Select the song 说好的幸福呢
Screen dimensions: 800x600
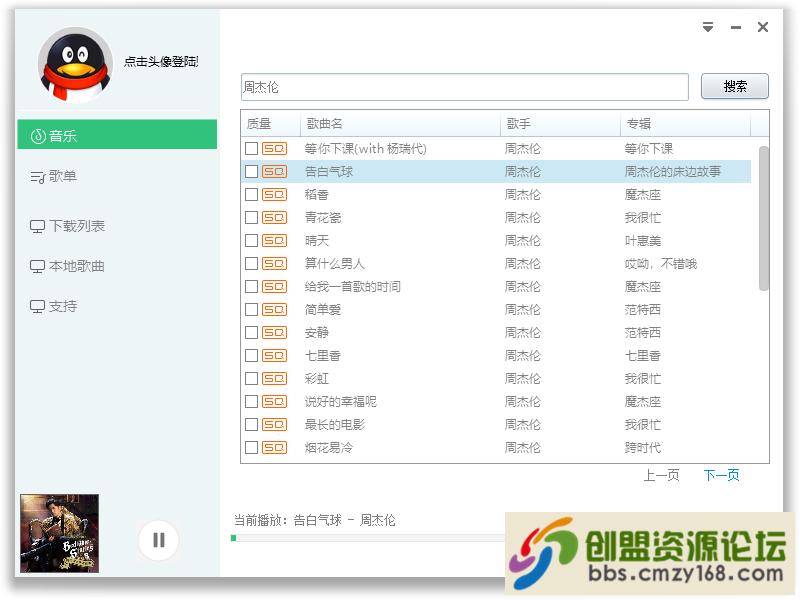coord(341,402)
